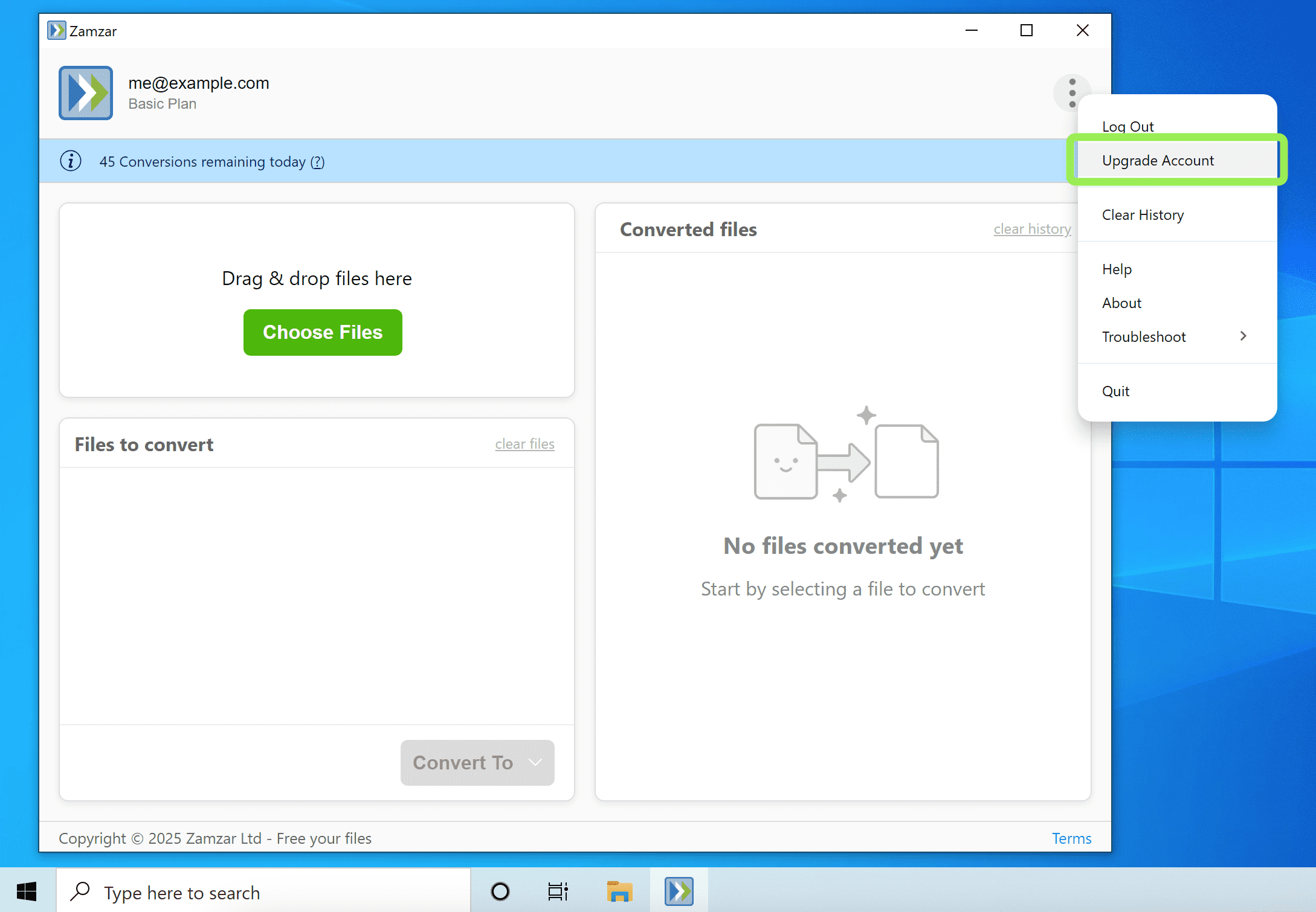Viewport: 1316px width, 912px height.
Task: Click the (?) conversions help link
Action: coord(317,162)
